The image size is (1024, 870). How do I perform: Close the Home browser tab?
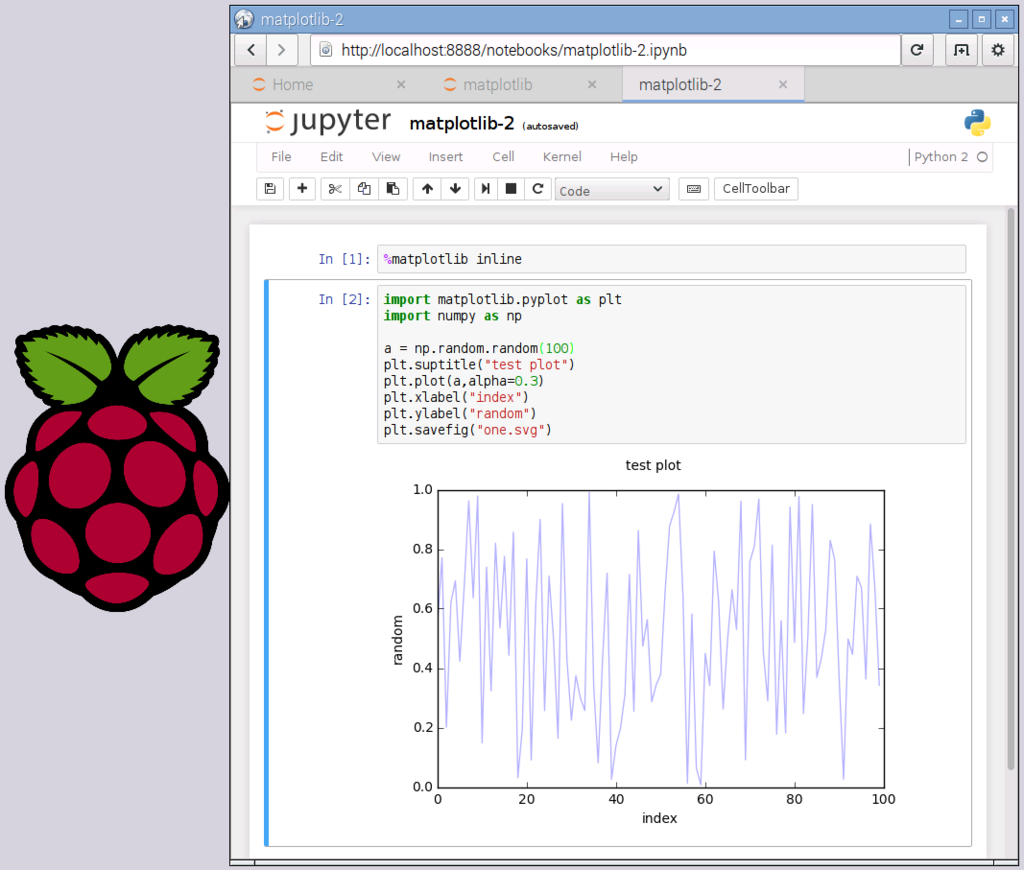pyautogui.click(x=401, y=84)
